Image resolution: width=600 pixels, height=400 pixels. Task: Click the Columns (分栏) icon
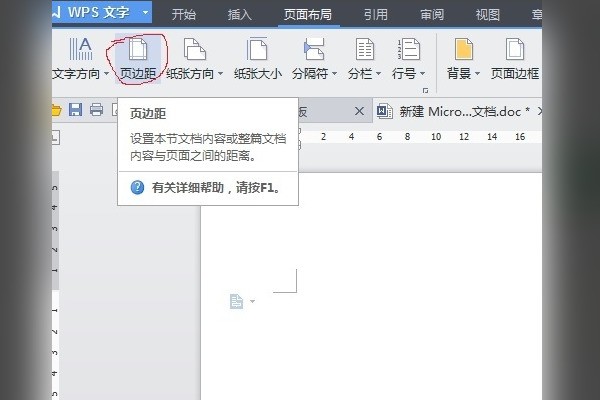pos(364,49)
